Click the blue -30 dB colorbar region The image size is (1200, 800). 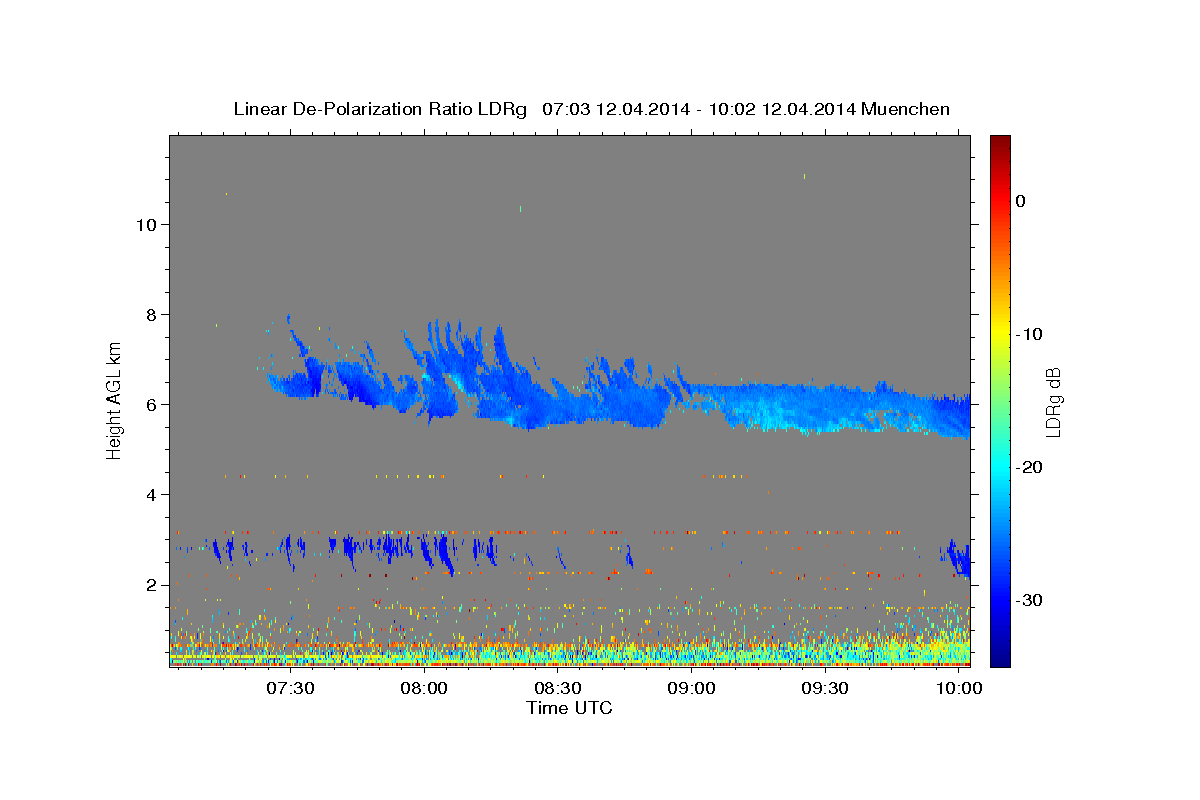[999, 600]
